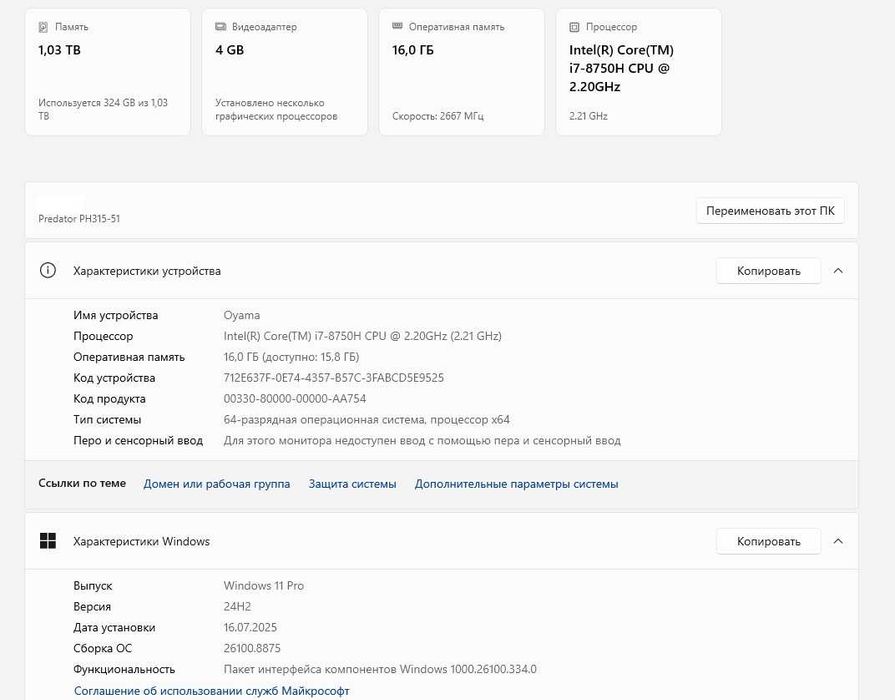Viewport: 895px width, 700px height.
Task: Click the Windows logo beside Характеристики Windows
Action: (x=48, y=541)
